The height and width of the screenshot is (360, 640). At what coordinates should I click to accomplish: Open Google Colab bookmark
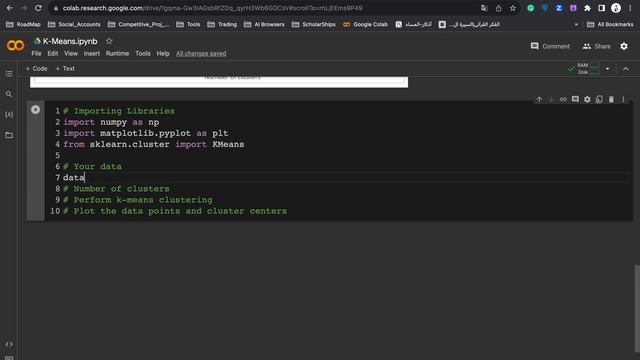365,24
